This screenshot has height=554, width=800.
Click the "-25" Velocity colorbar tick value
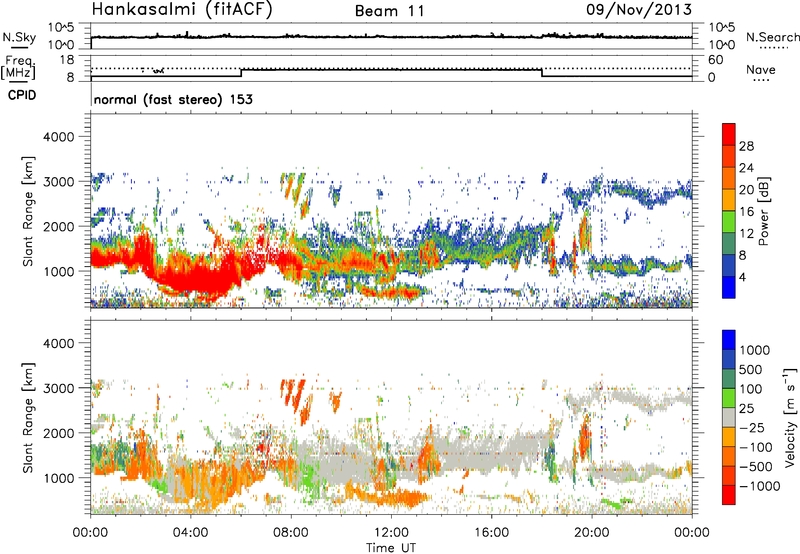click(x=750, y=427)
